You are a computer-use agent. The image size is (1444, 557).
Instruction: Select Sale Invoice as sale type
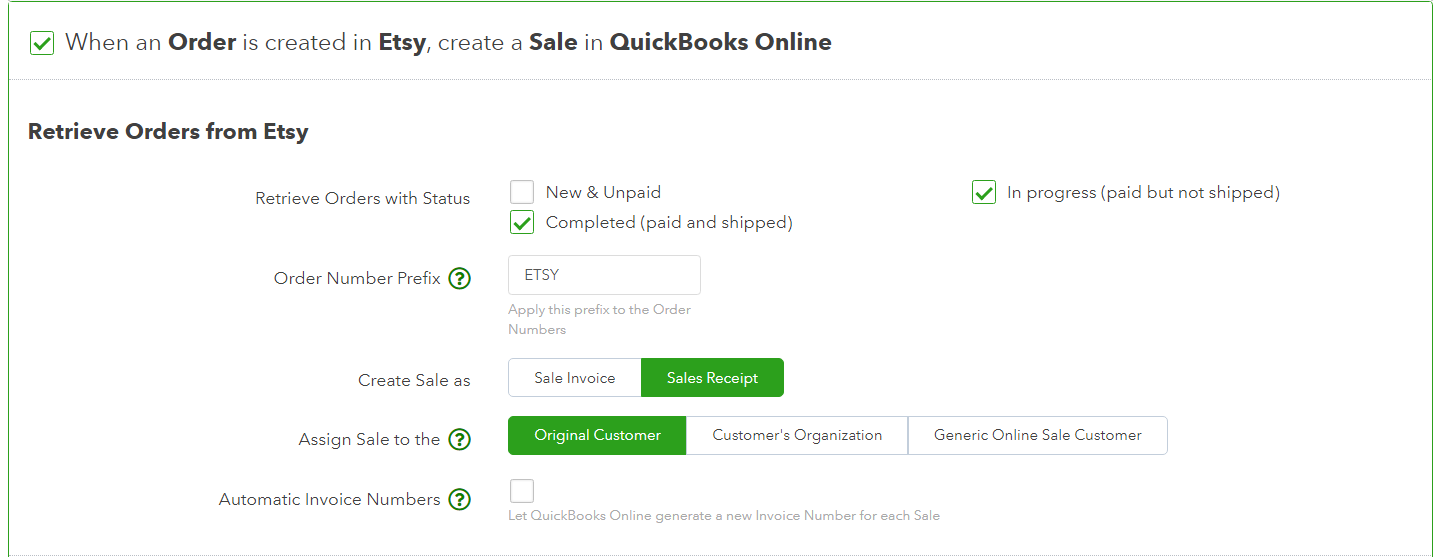coord(575,378)
